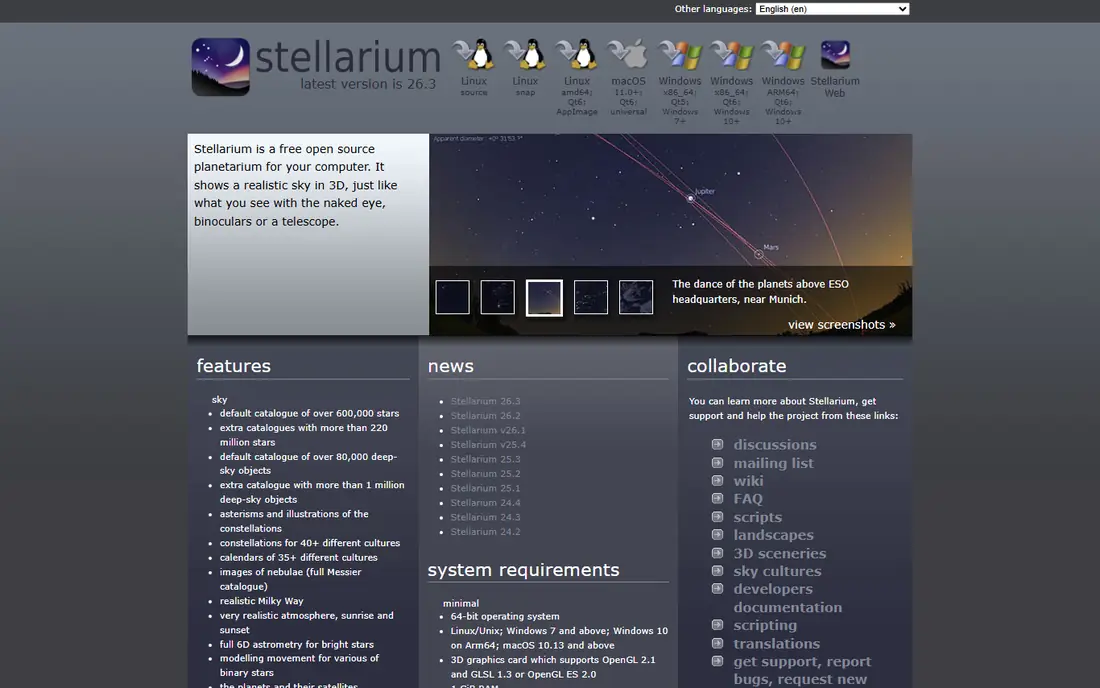
Task: Click the 'system requirements' heading
Action: tap(523, 570)
